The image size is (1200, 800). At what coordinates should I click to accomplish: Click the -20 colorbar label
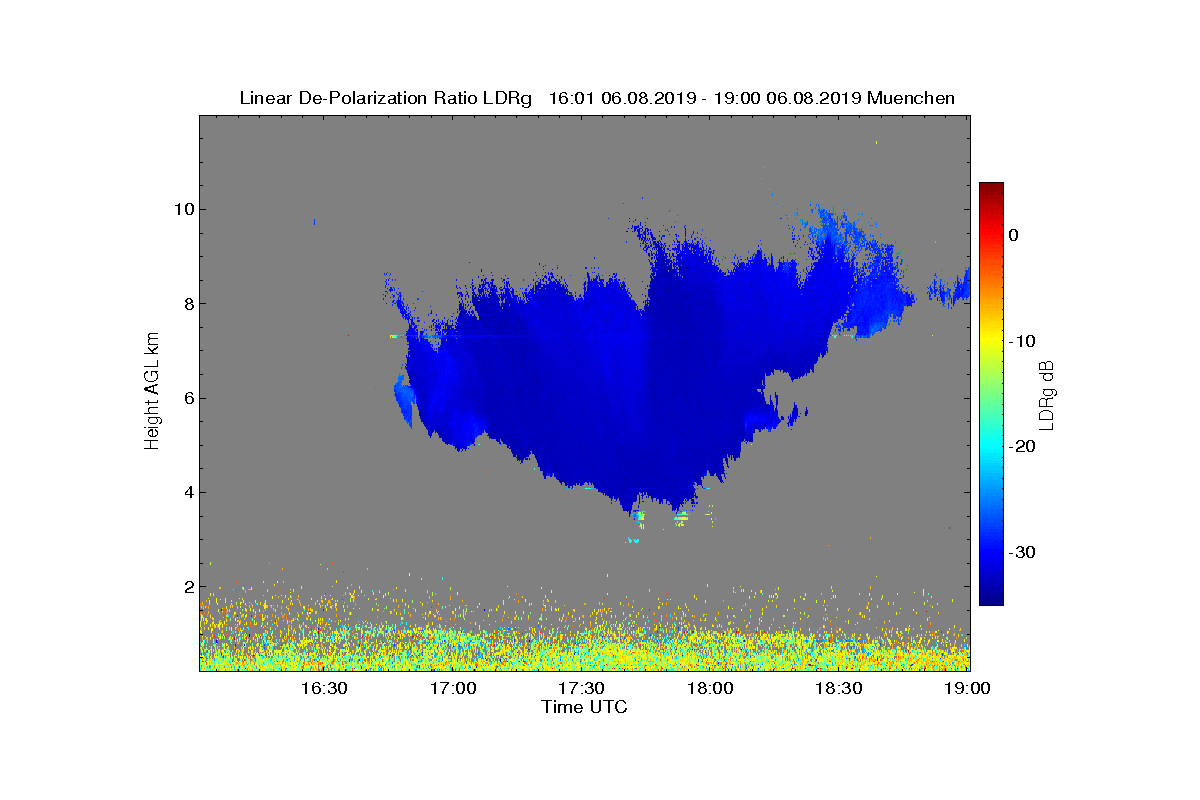pos(1022,446)
